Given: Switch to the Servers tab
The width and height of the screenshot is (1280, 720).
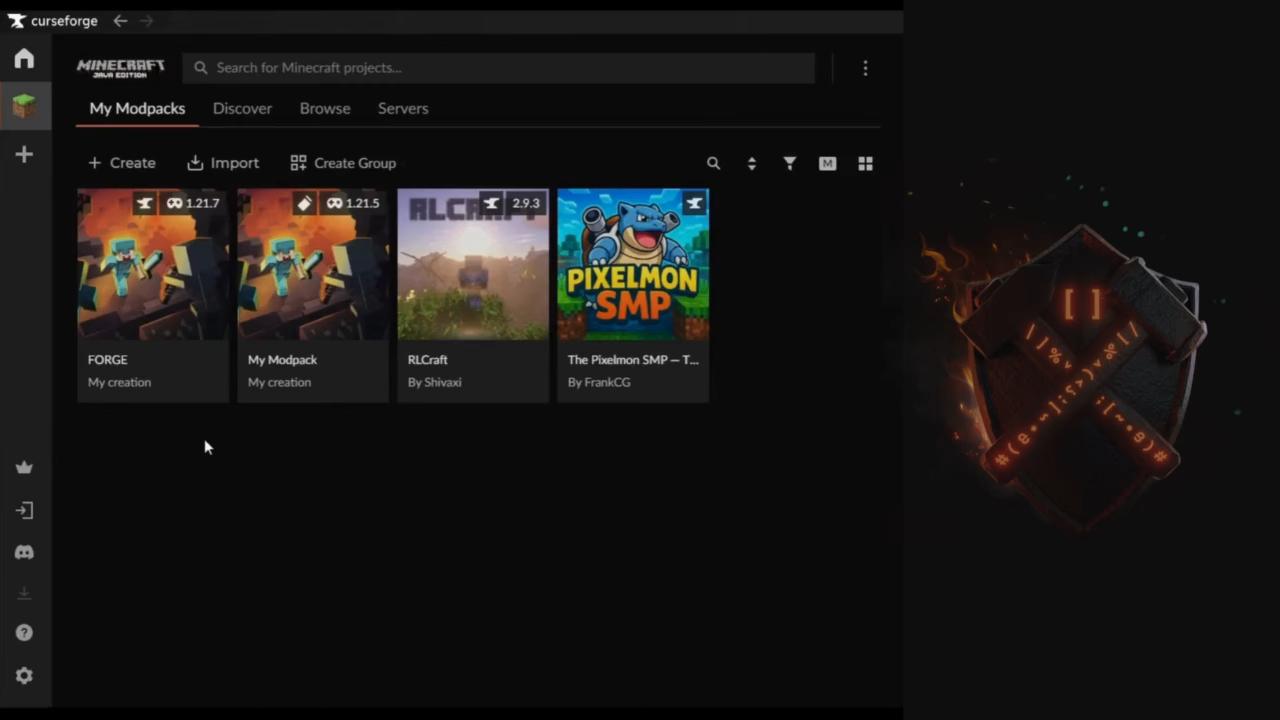Looking at the screenshot, I should point(403,108).
